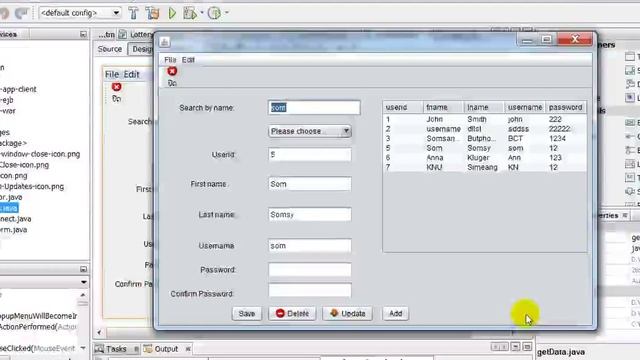The width and height of the screenshot is (640, 360).
Task: Select List component icon in the palette
Action: coord(630,164)
